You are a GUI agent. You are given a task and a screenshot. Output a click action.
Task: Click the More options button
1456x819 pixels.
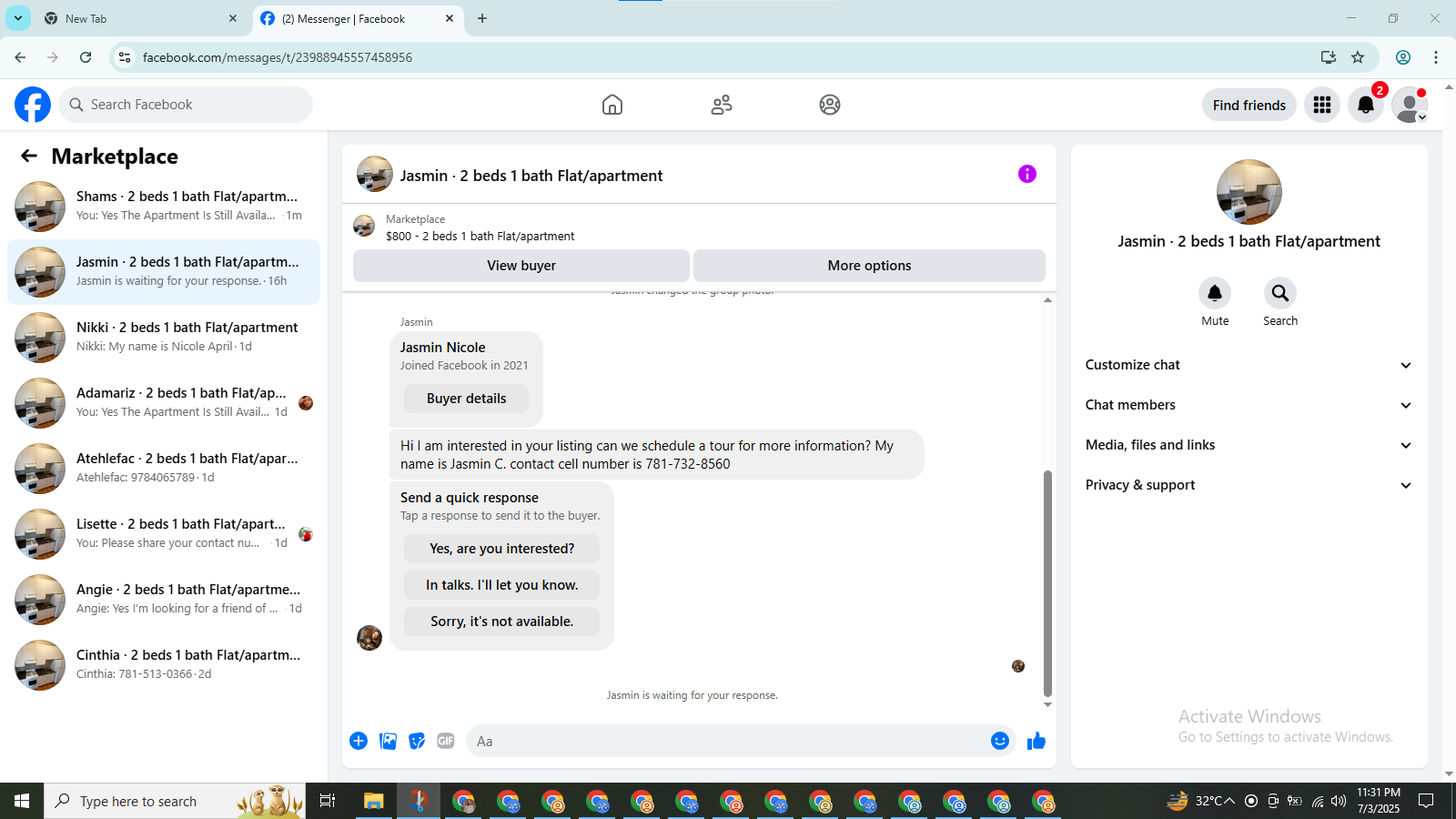tap(869, 266)
